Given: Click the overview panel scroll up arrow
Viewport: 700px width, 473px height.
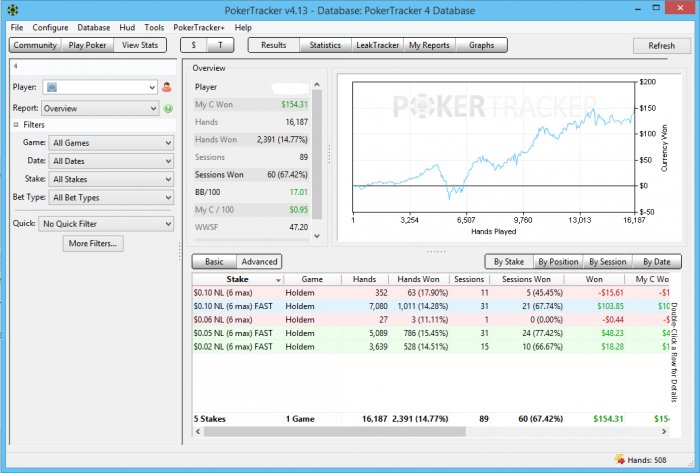Looking at the screenshot, I should click(x=317, y=85).
